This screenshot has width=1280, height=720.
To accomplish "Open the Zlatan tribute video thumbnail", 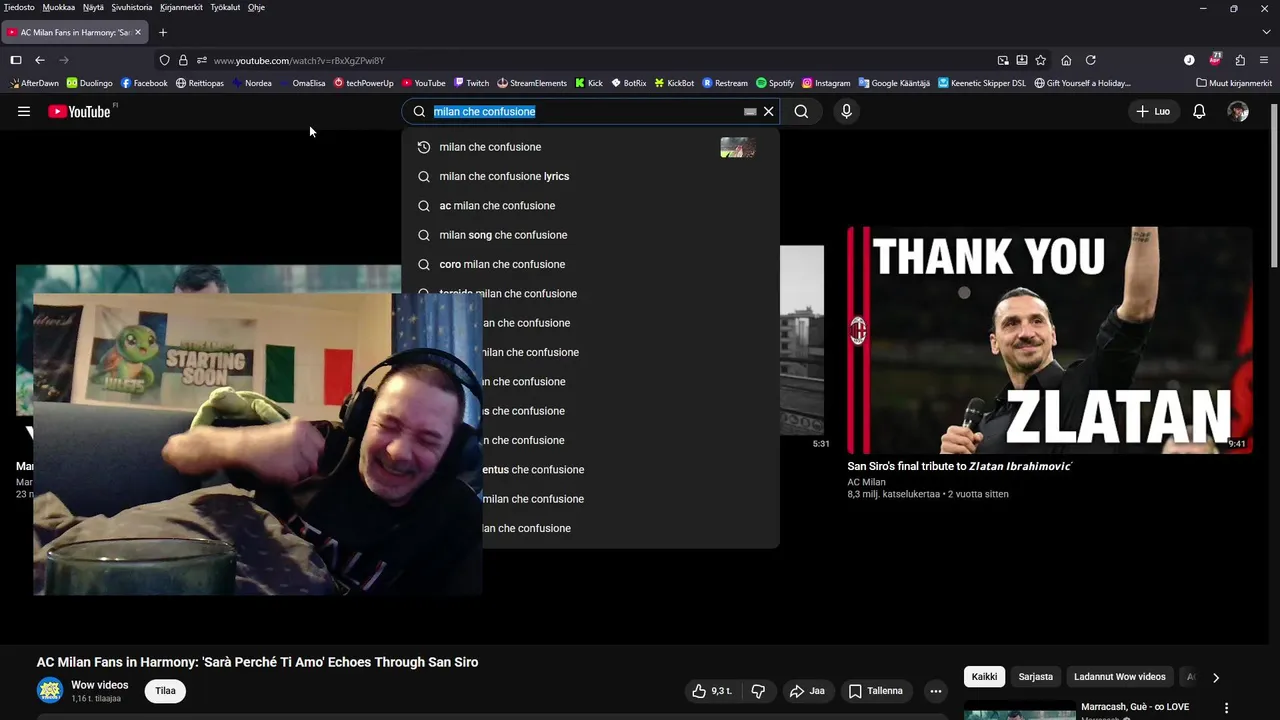I will [x=1049, y=340].
